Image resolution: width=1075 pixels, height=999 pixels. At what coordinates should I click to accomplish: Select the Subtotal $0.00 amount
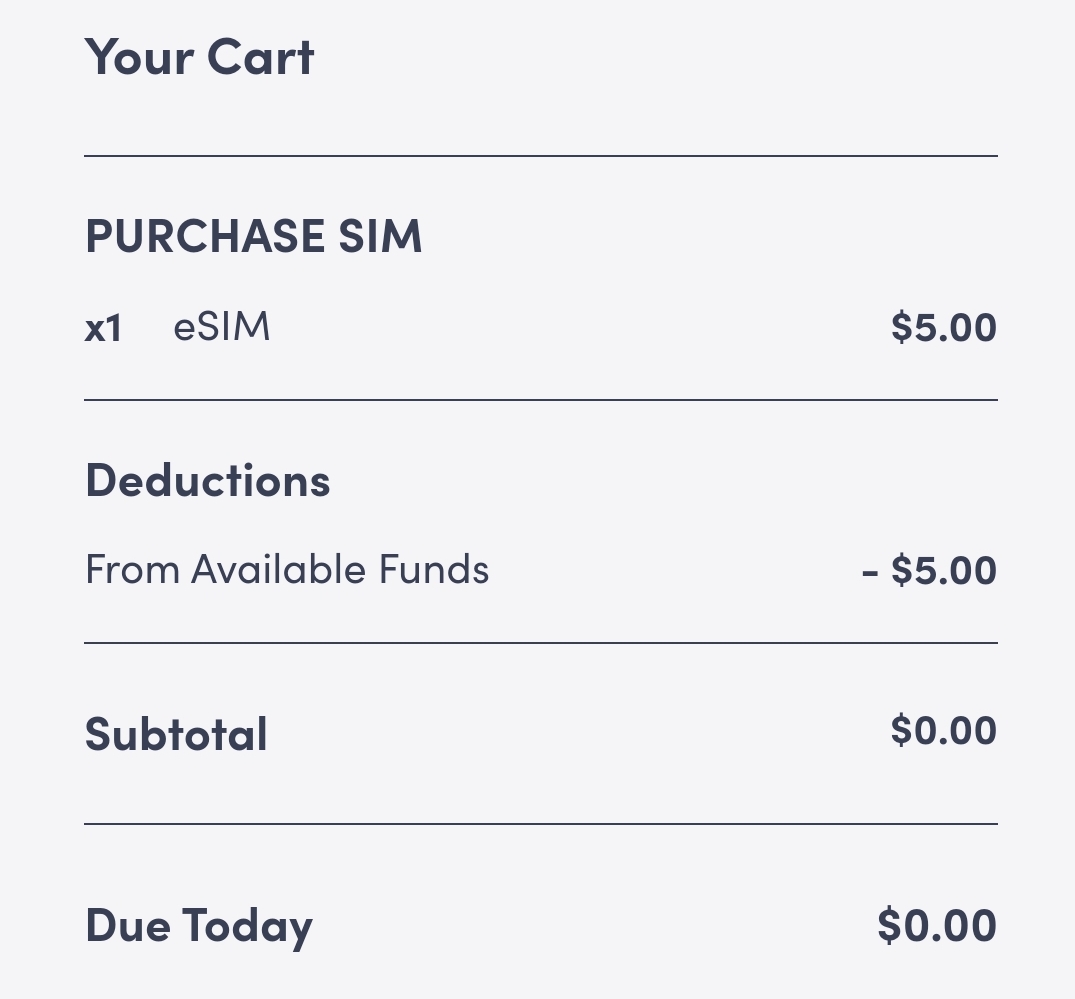[x=943, y=730]
